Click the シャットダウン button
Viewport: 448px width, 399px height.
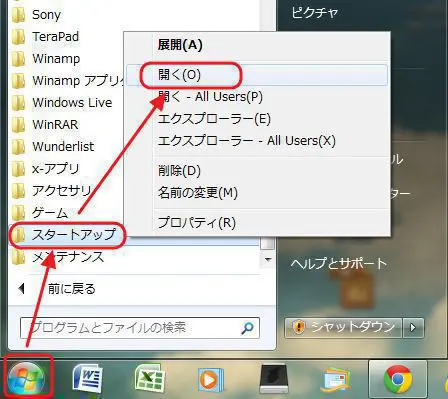(x=343, y=328)
